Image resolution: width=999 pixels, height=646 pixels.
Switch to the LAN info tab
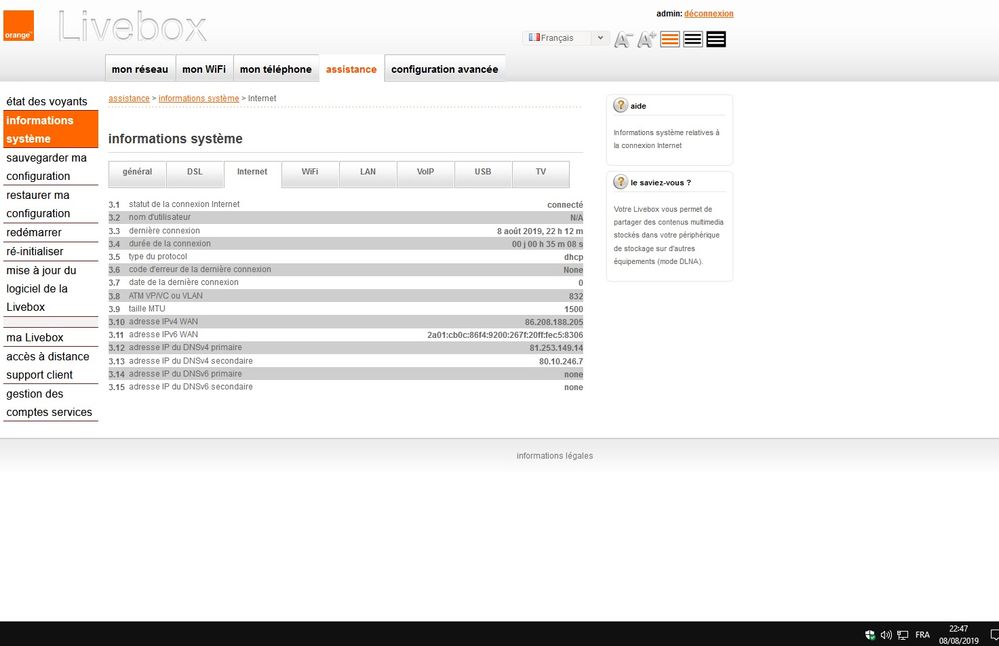pyautogui.click(x=368, y=172)
